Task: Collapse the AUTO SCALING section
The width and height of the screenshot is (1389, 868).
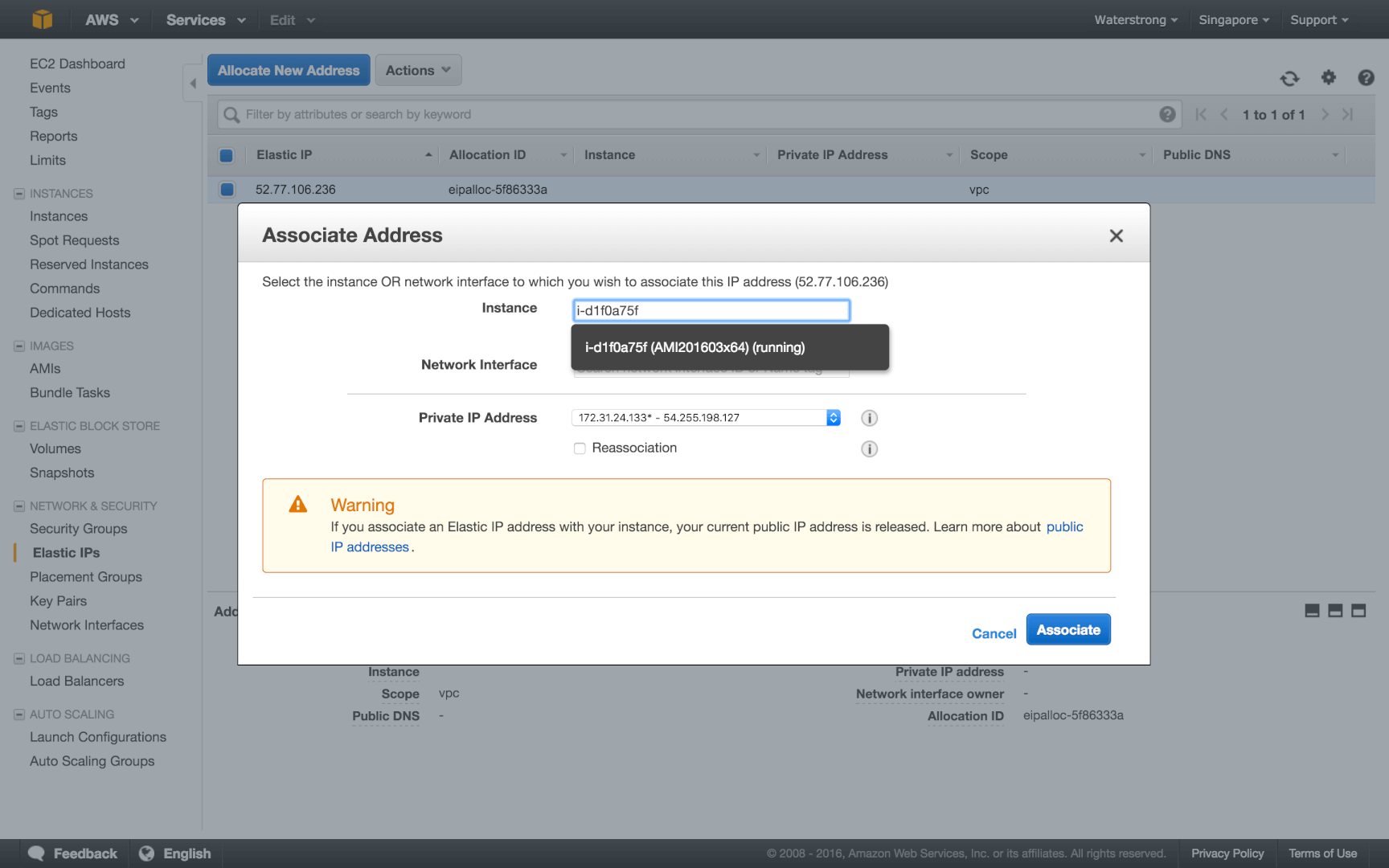Action: tap(19, 714)
